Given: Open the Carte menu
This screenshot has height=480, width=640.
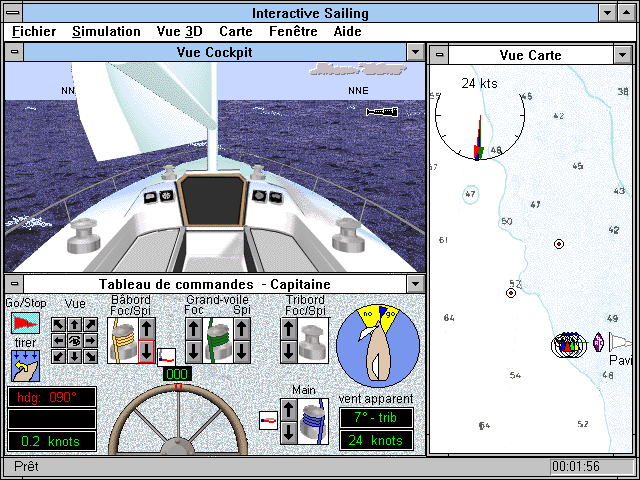Looking at the screenshot, I should 236,31.
